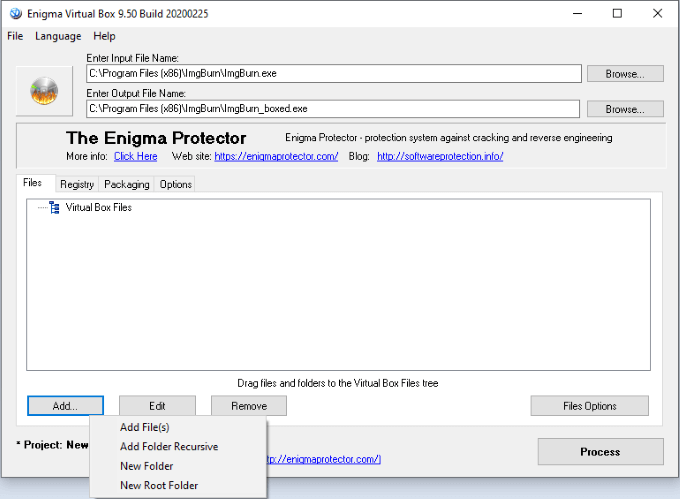Click Browse next to the input file name
Image resolution: width=680 pixels, height=499 pixels.
[625, 74]
